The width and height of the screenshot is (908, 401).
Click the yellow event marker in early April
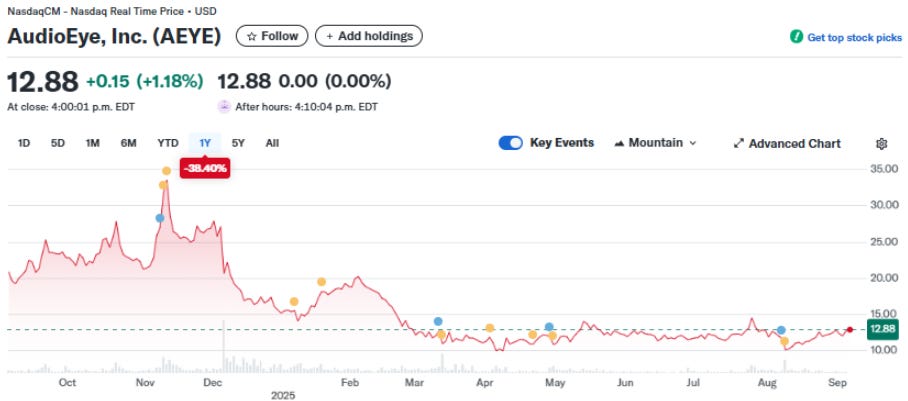(490, 328)
